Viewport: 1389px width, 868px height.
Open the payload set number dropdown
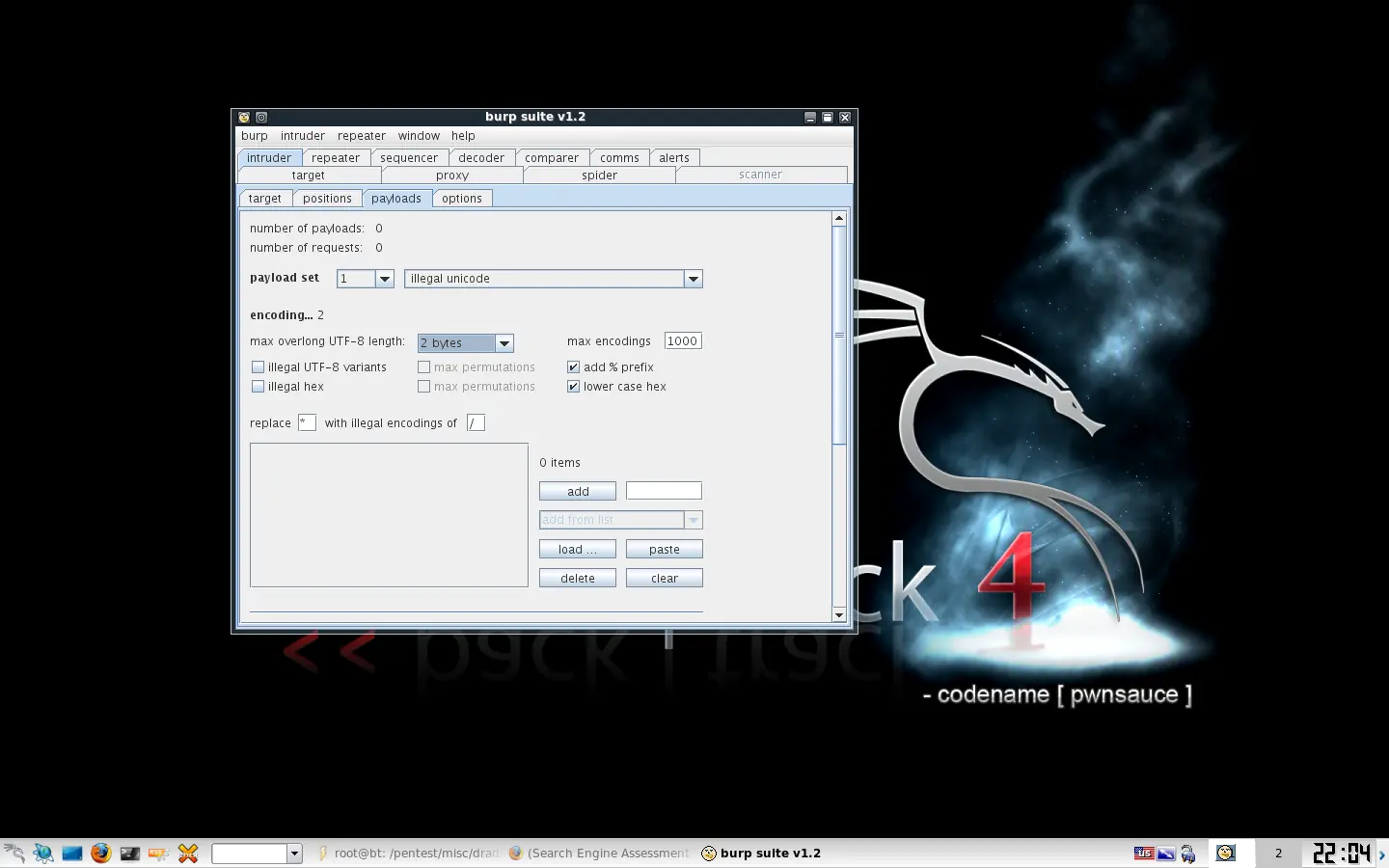pos(385,279)
